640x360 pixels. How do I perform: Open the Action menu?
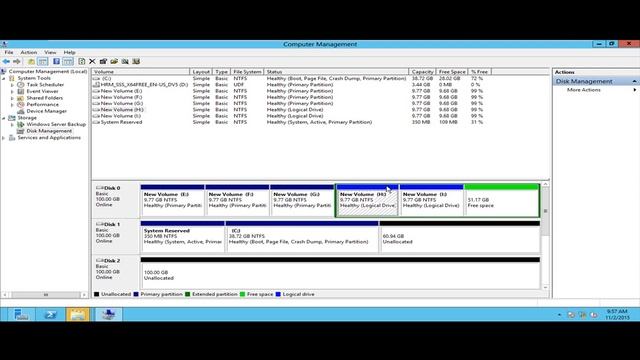[x=29, y=52]
